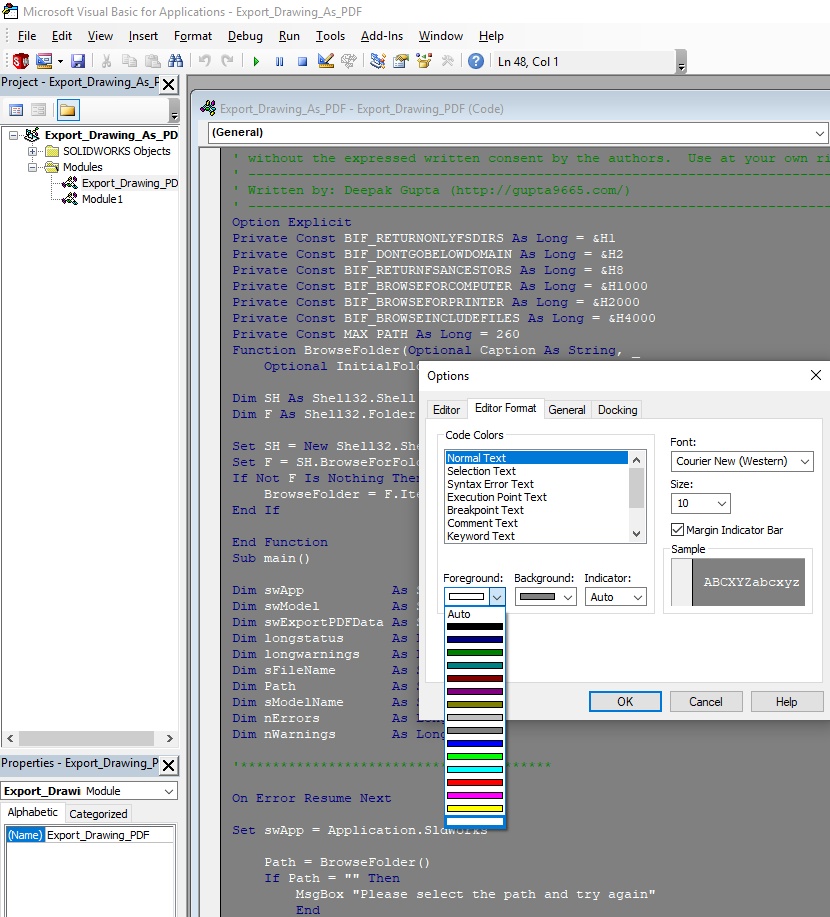
Task: Click the Break pause icon
Action: [280, 61]
